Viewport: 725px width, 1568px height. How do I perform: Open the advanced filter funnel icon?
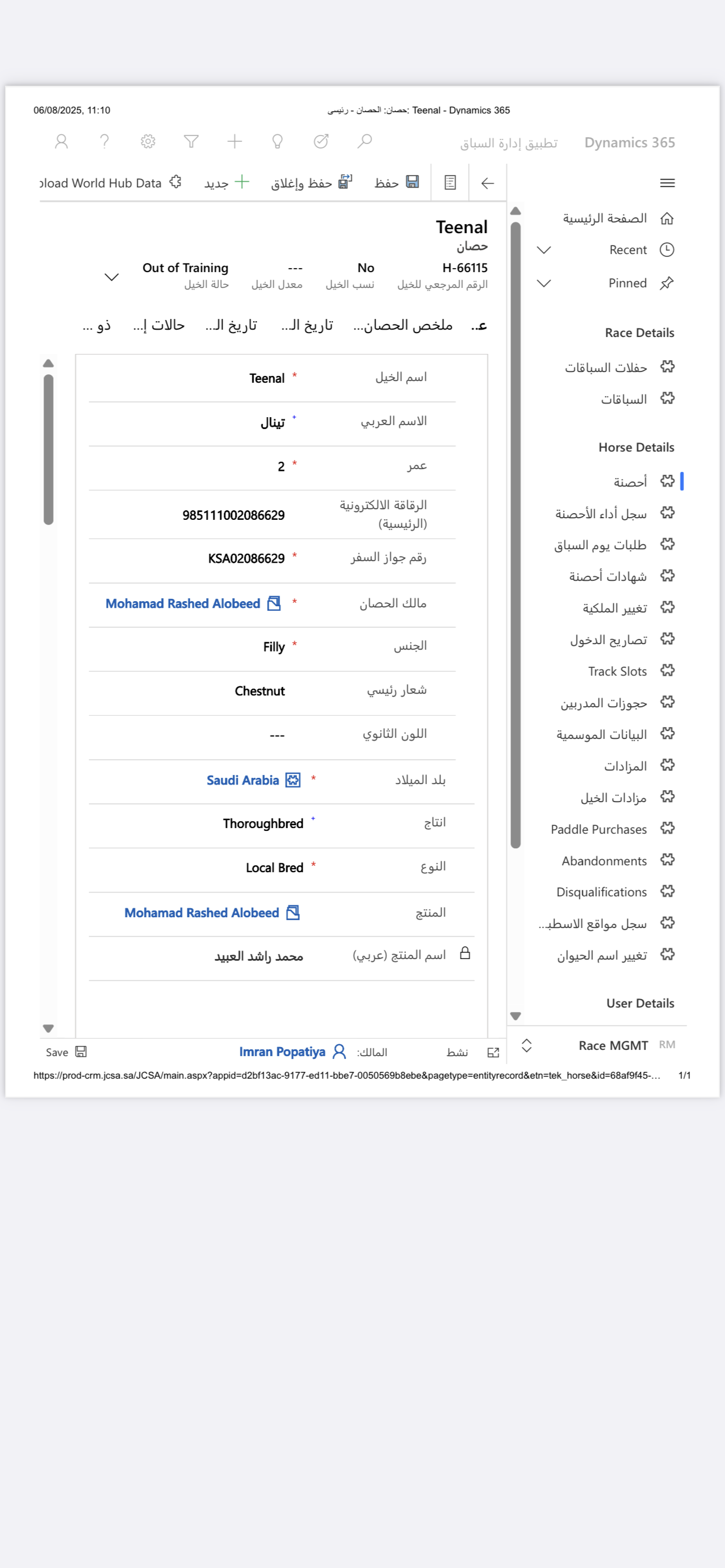tap(191, 142)
